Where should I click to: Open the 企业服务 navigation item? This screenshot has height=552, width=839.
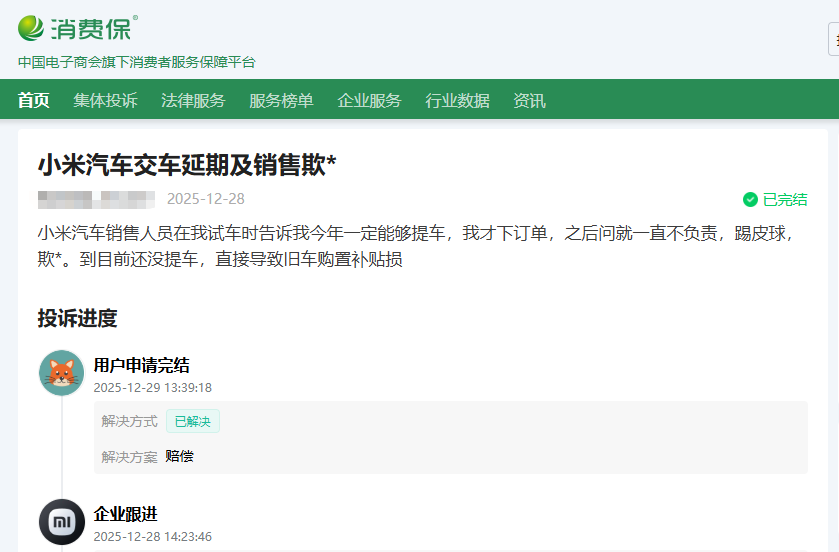(369, 101)
